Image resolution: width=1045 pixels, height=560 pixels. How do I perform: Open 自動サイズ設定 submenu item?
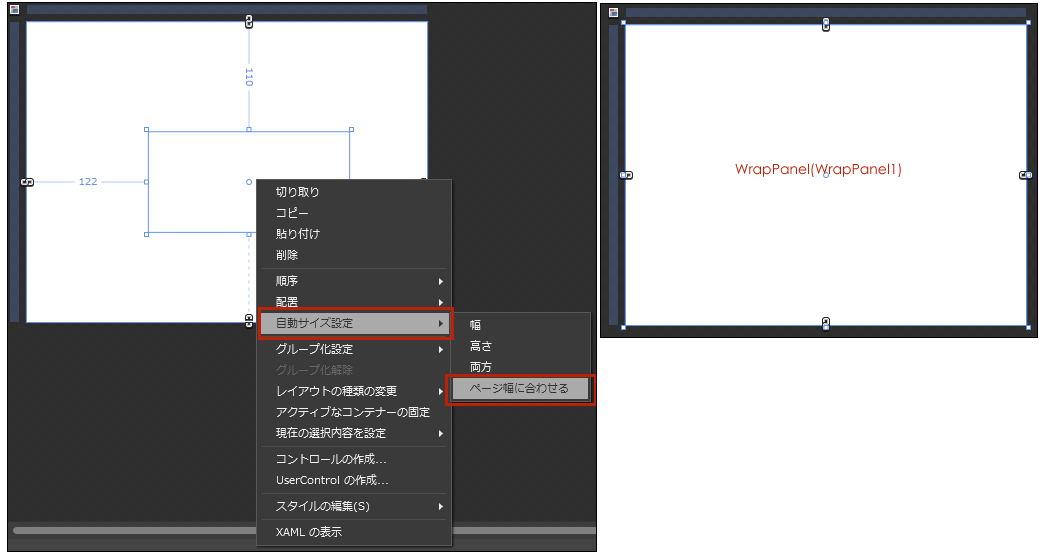[x=355, y=323]
